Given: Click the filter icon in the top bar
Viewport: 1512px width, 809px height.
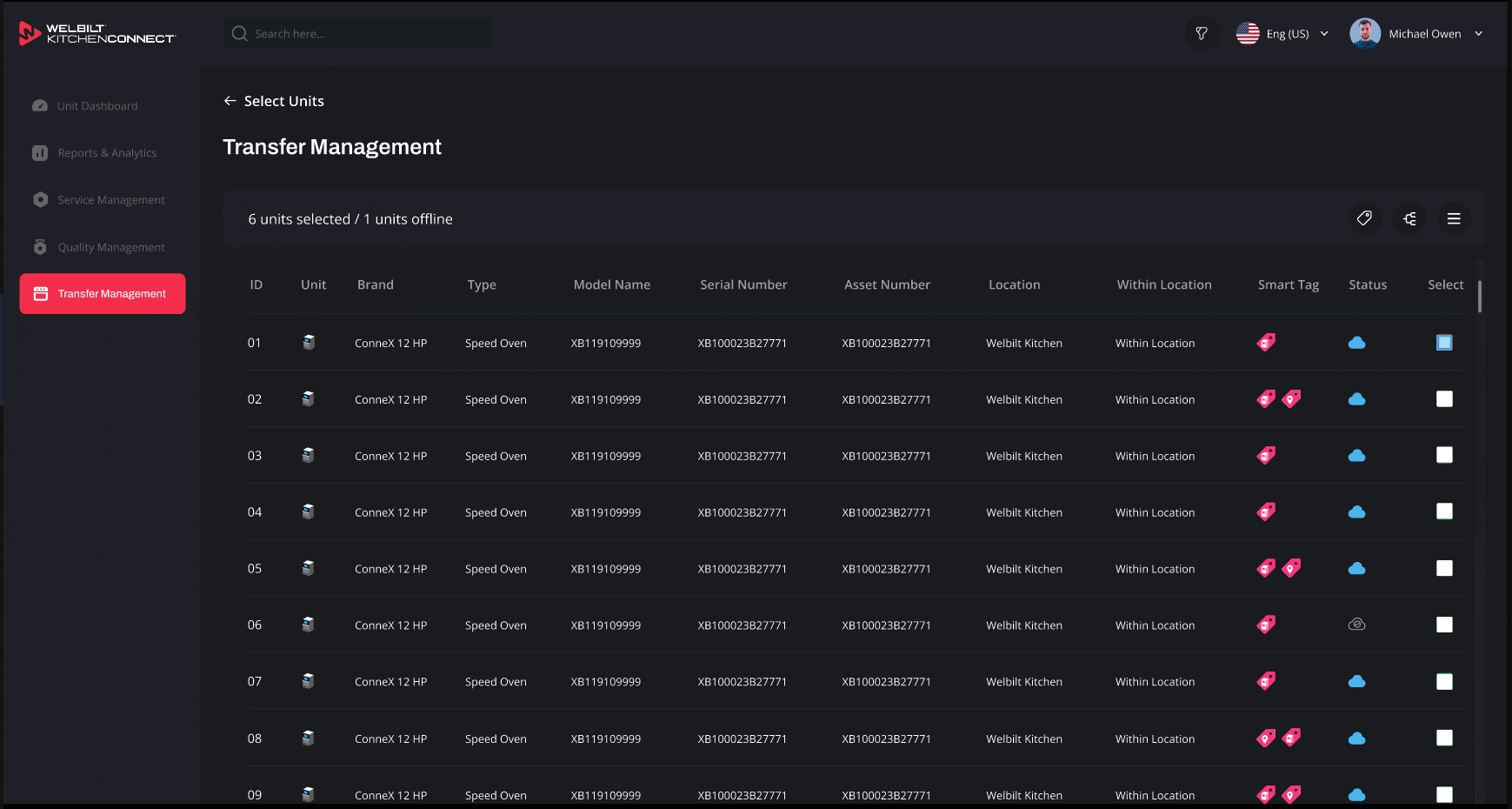Looking at the screenshot, I should (x=1202, y=33).
